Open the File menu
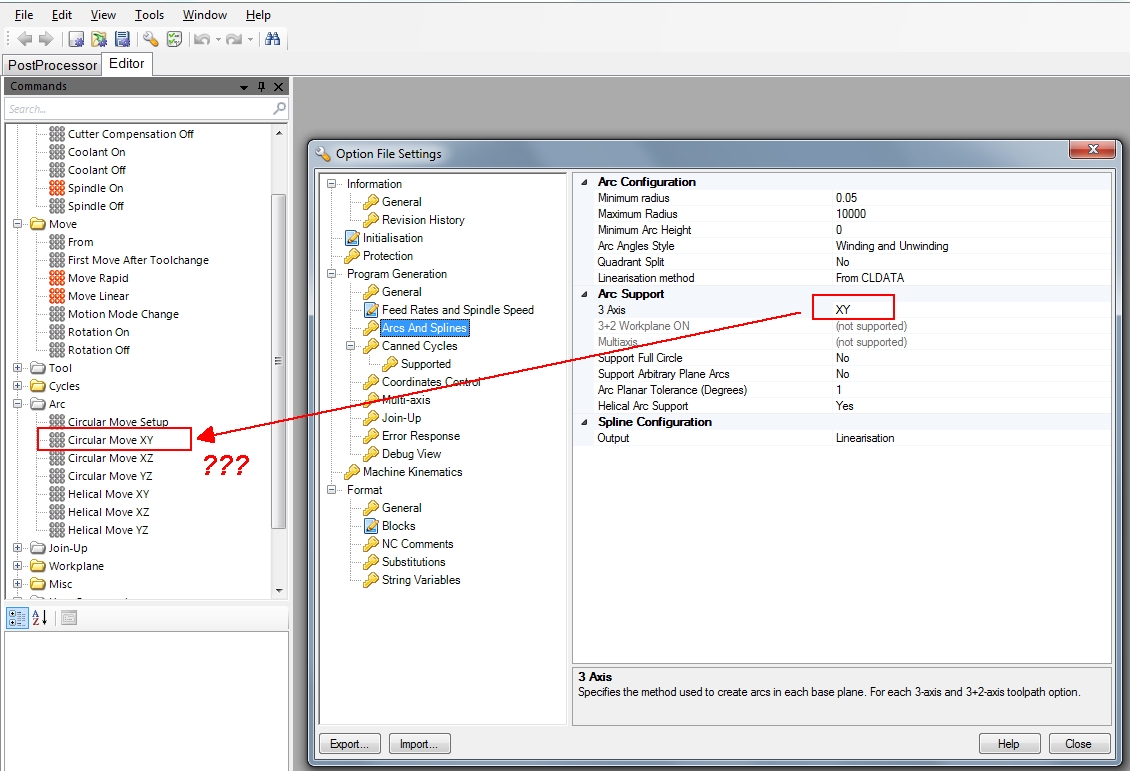 [24, 14]
